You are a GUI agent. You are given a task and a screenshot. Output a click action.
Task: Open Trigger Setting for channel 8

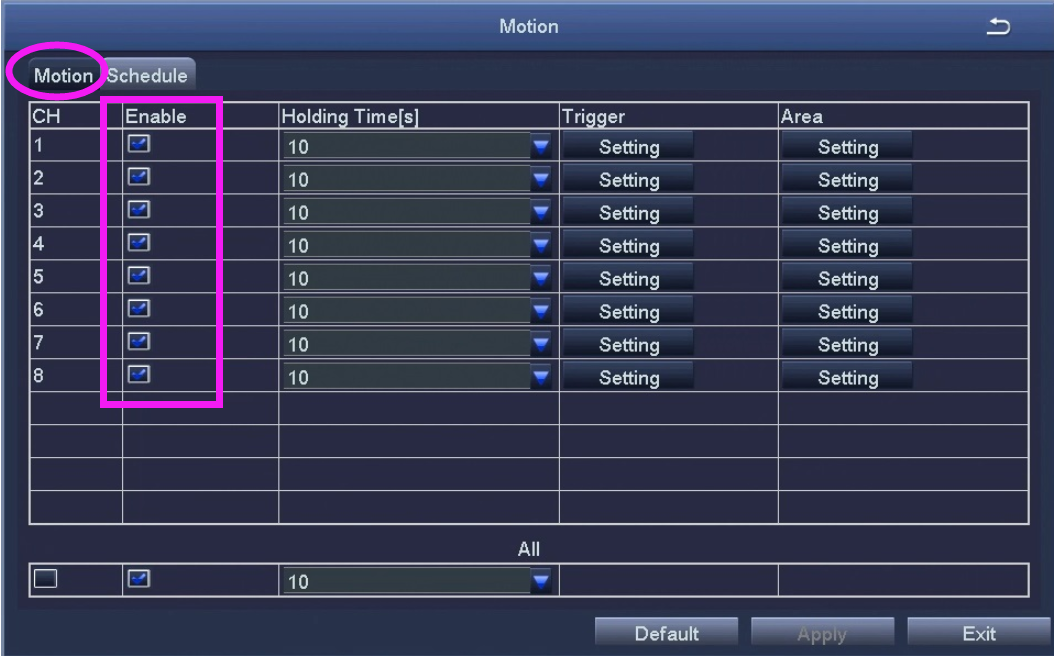coord(628,376)
